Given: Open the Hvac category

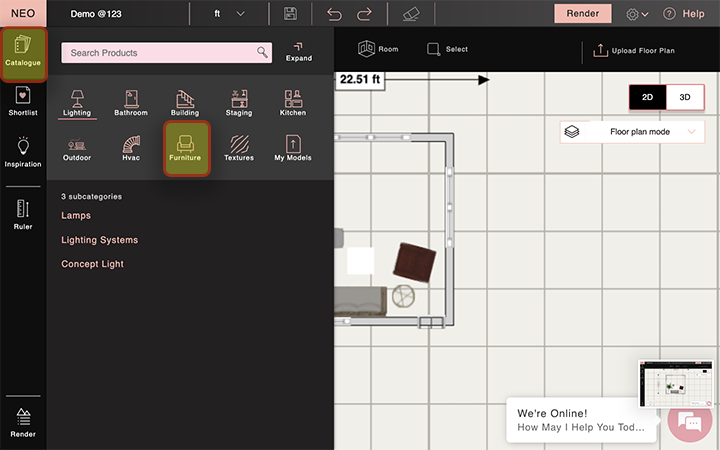Looking at the screenshot, I should [x=131, y=148].
